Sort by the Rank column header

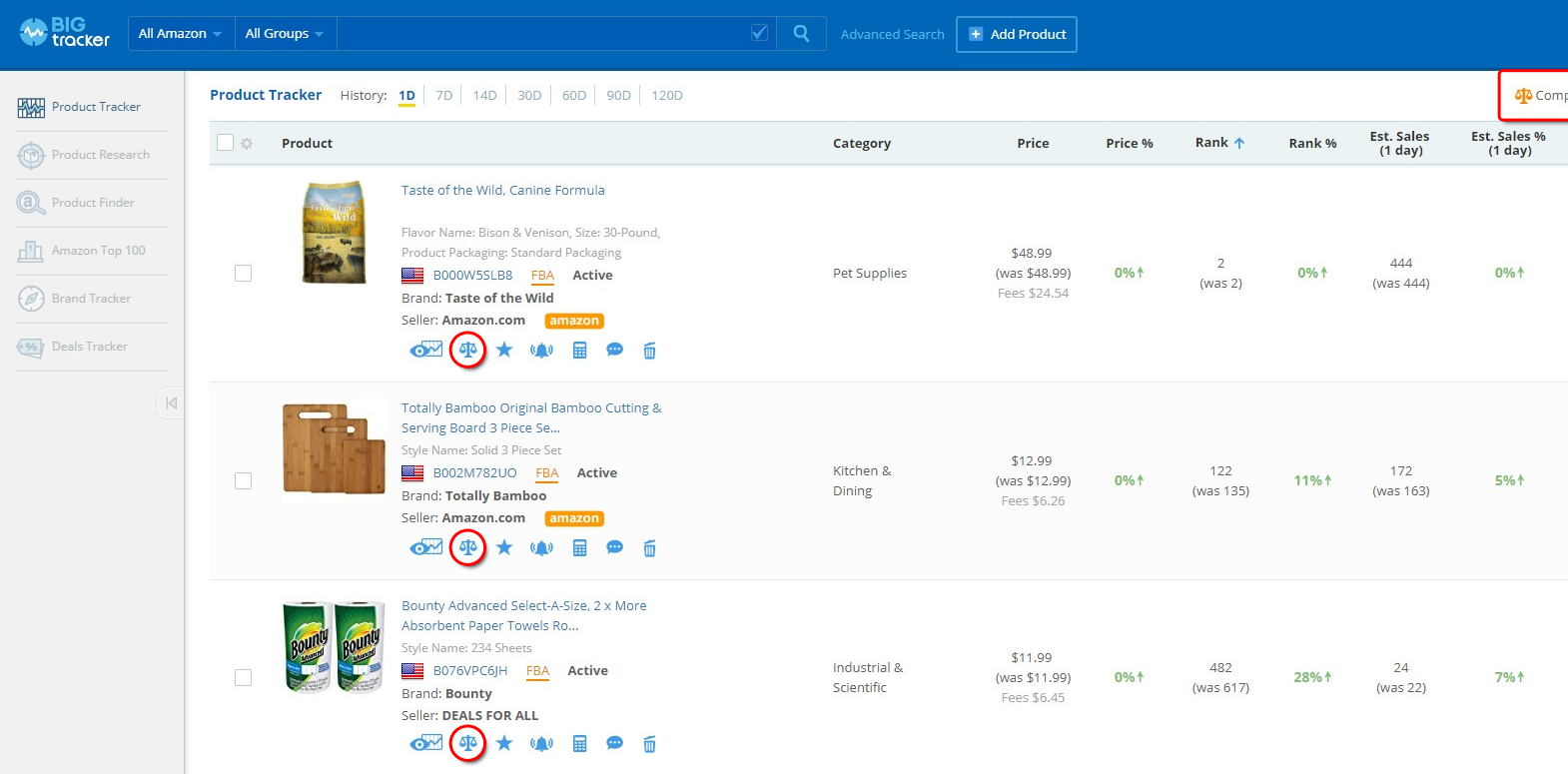click(1219, 143)
